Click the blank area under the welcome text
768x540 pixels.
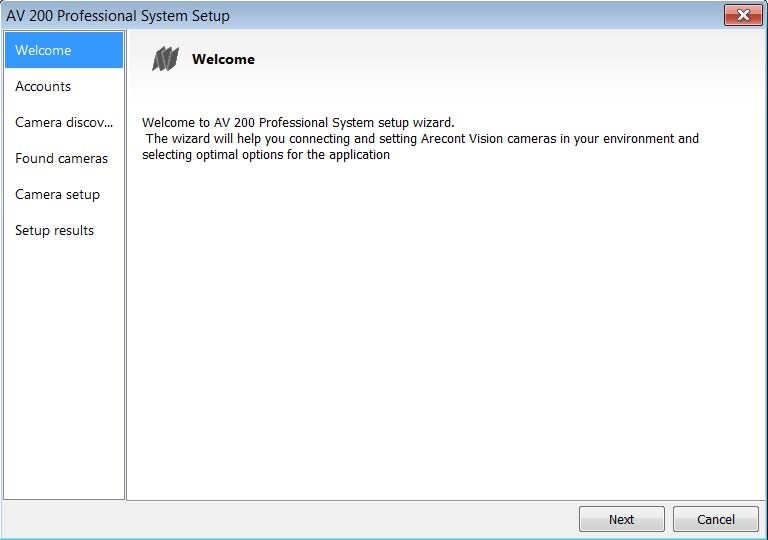[x=445, y=330]
